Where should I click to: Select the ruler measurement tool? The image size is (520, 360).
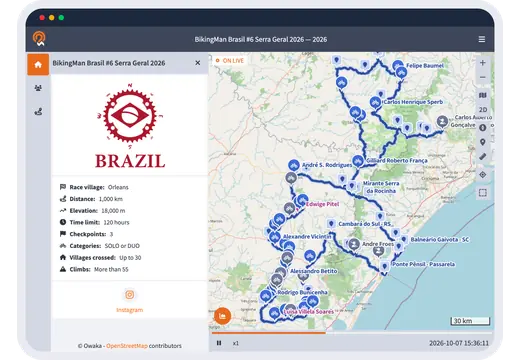[483, 157]
